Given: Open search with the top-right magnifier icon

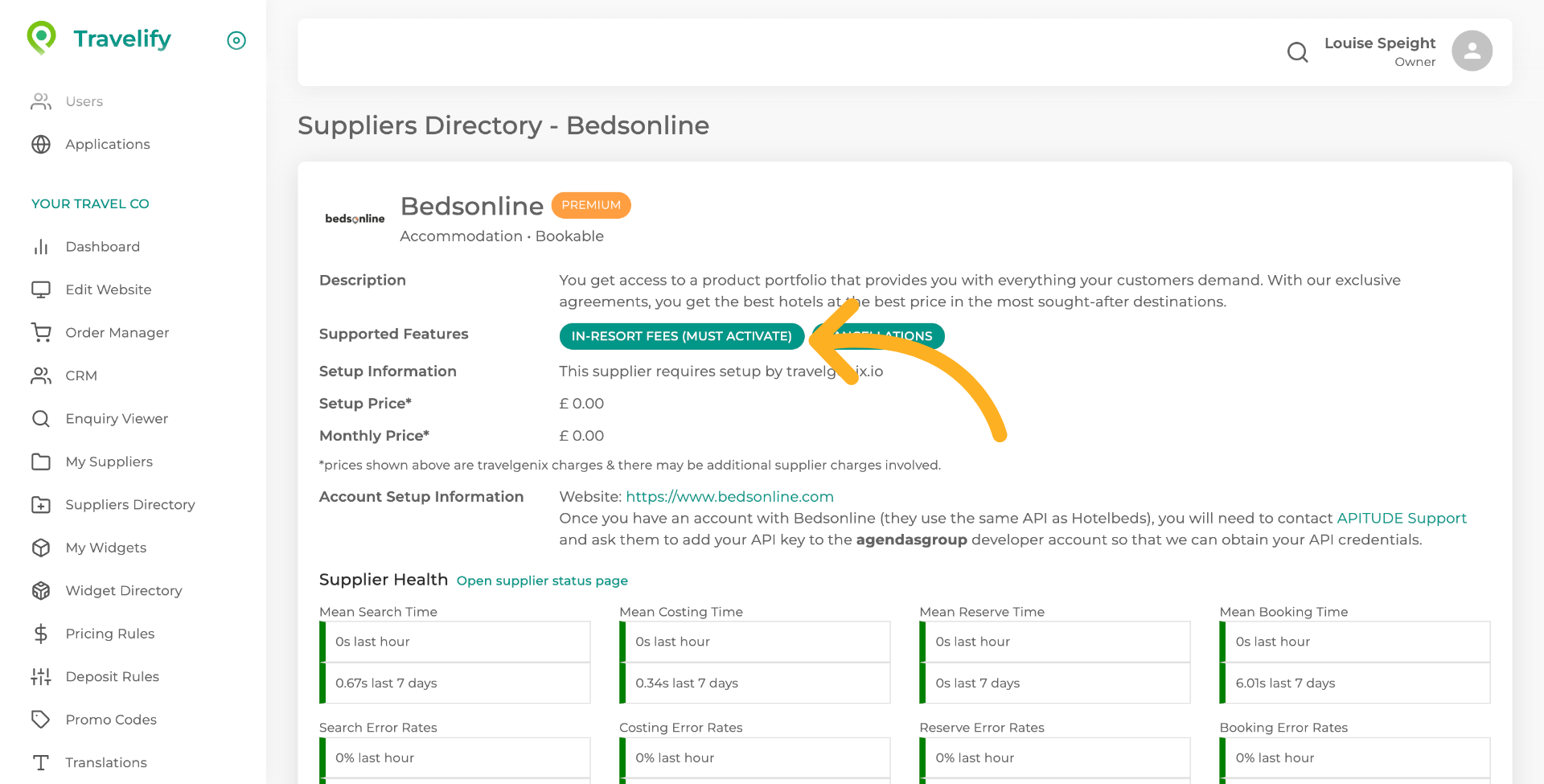Looking at the screenshot, I should click(x=1297, y=51).
